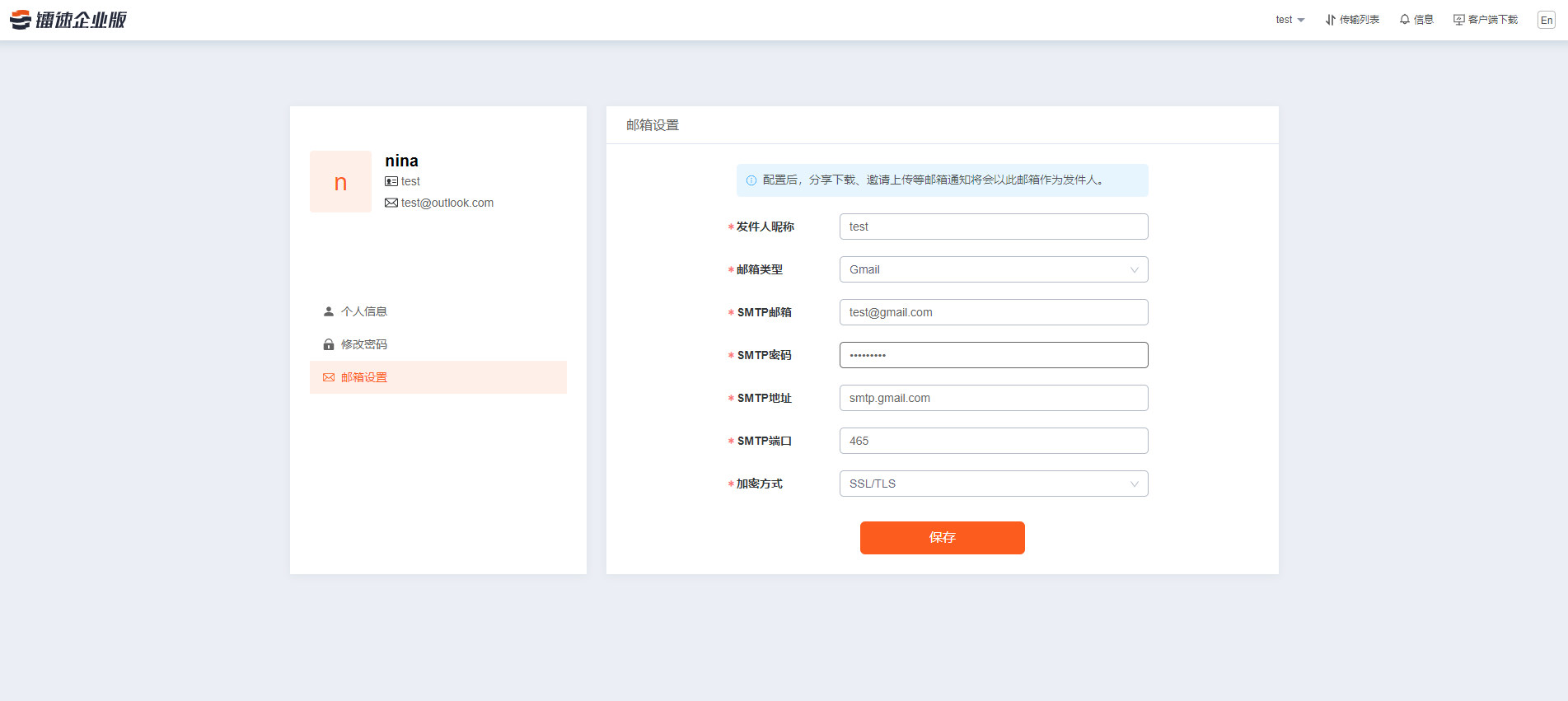
Task: Expand the Gmail mailbox type dropdown
Action: 993,269
